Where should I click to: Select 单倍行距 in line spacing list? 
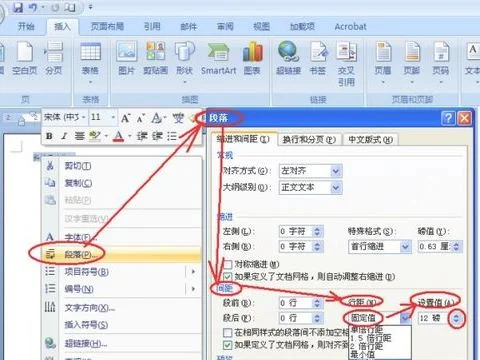[367, 330]
